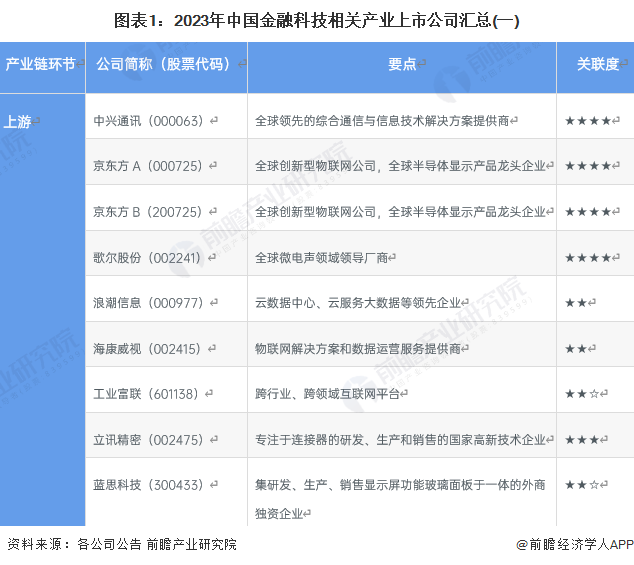Screen dimensions: 634x565
Task: Click the star rating for 中兴通讯
Action: pos(588,121)
